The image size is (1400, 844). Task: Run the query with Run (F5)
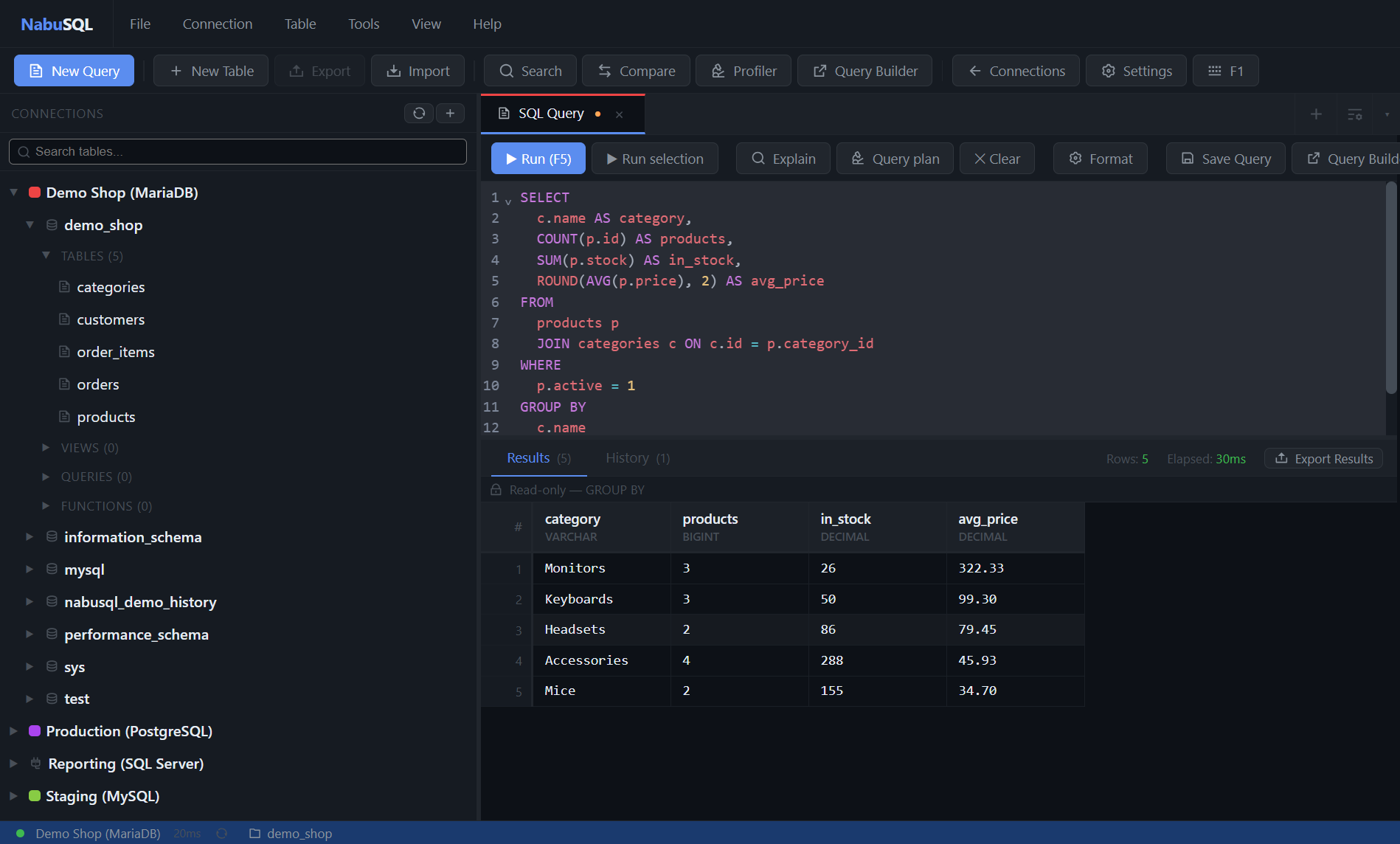tap(538, 159)
